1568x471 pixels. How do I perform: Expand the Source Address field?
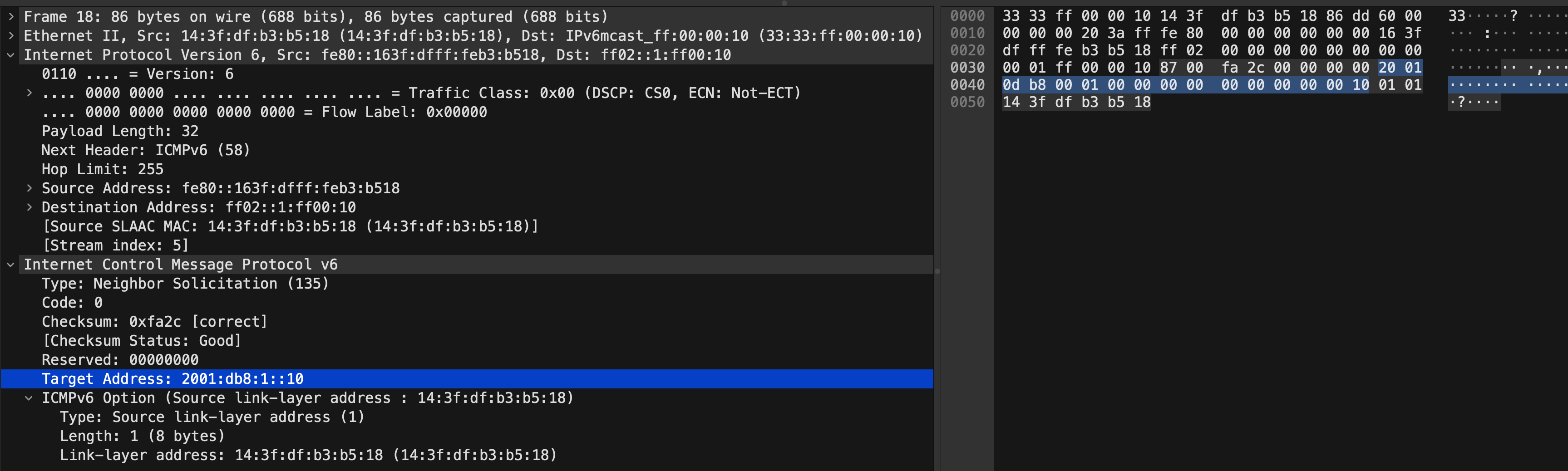tap(29, 188)
